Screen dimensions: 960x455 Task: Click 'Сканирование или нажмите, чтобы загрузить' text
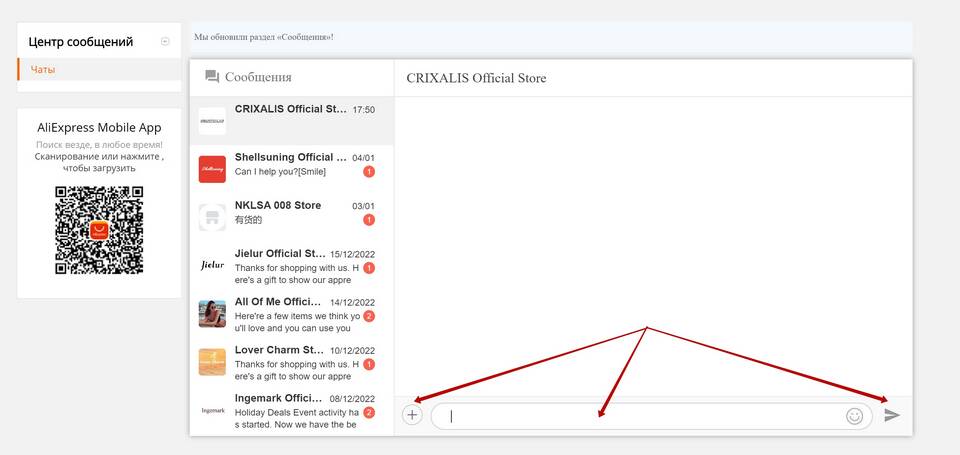tap(99, 162)
